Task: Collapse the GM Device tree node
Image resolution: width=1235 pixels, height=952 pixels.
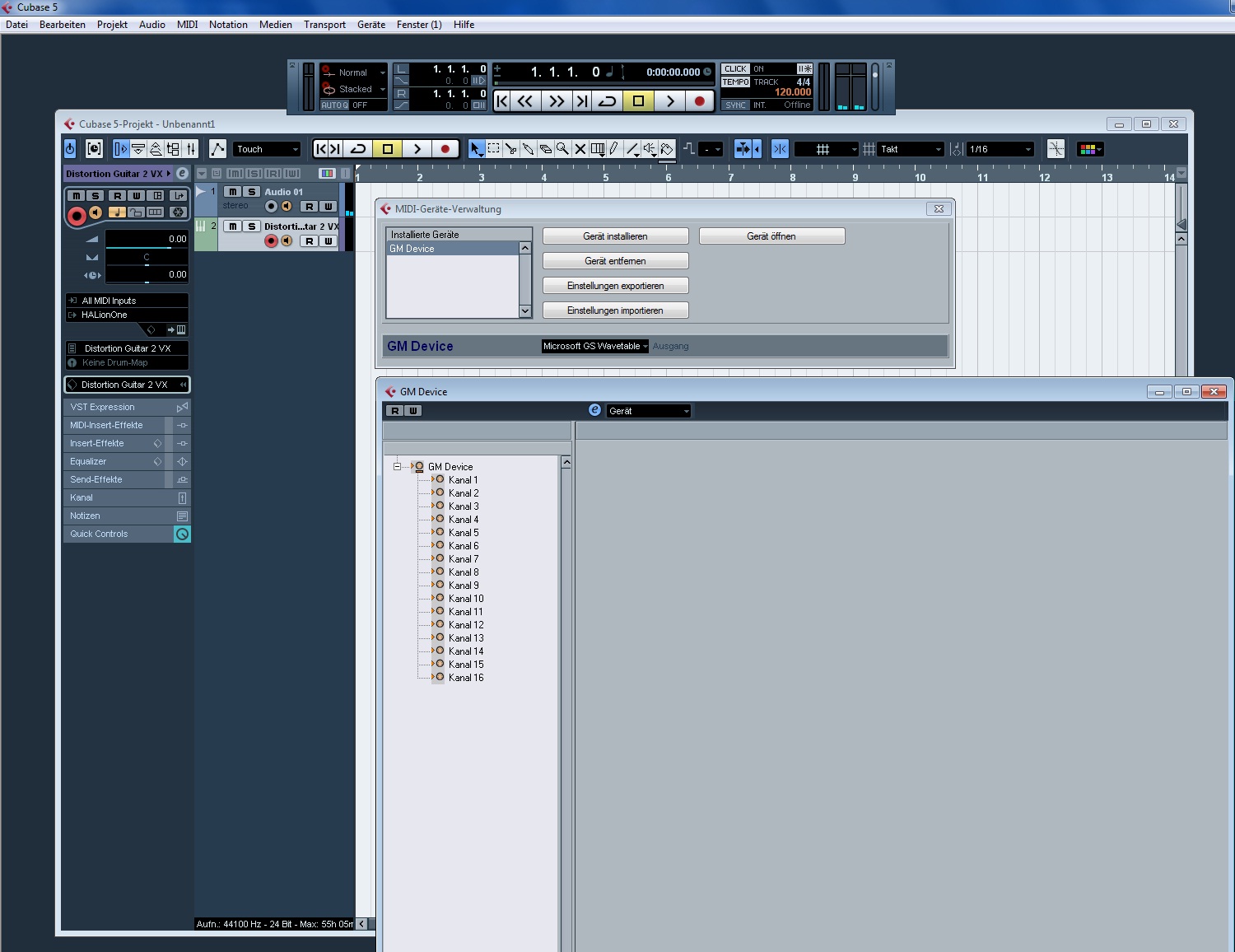Action: click(x=397, y=466)
